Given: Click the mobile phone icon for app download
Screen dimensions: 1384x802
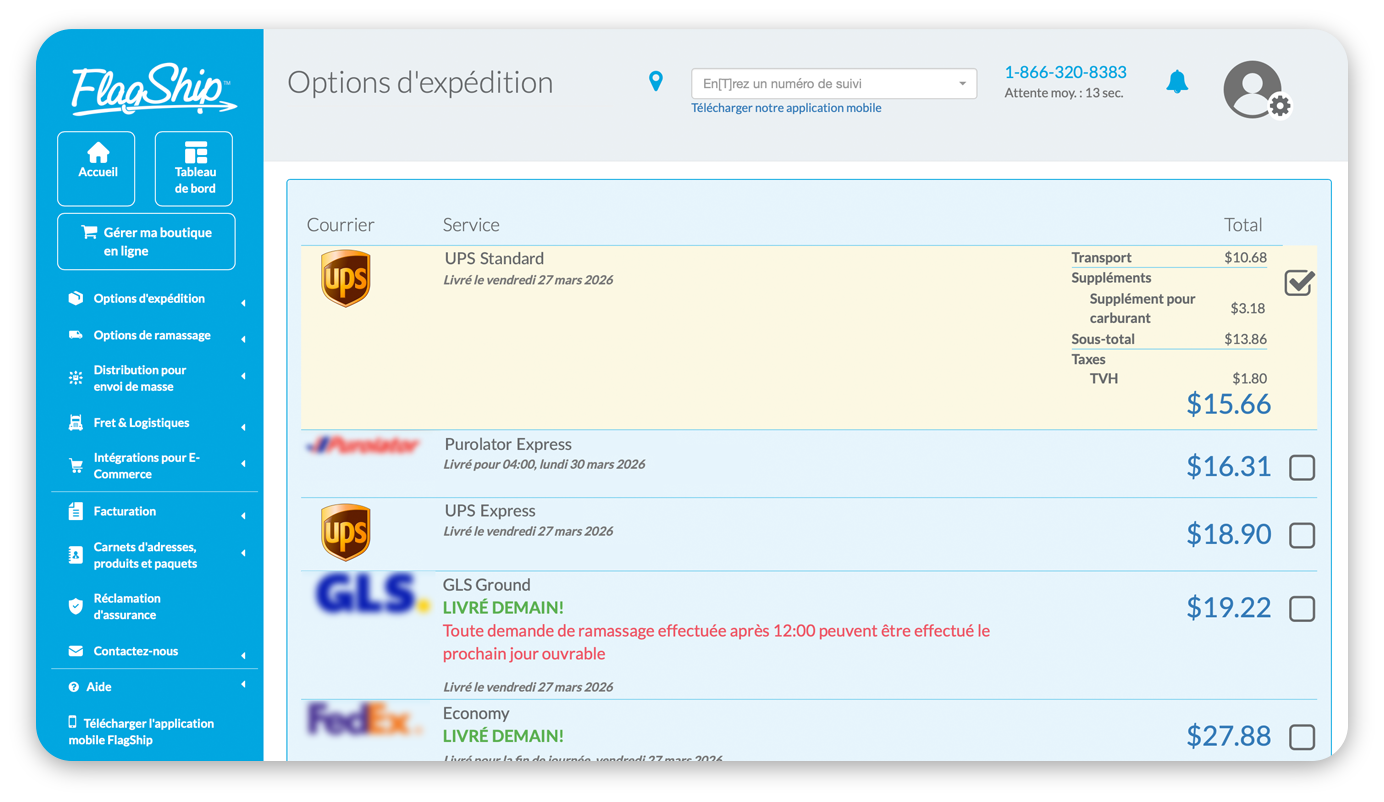Looking at the screenshot, I should [x=72, y=722].
